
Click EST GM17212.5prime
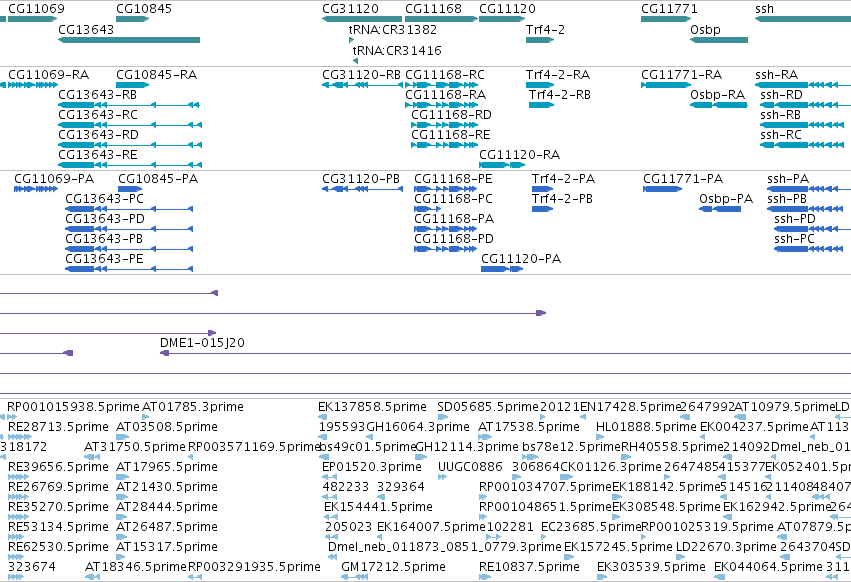point(393,566)
